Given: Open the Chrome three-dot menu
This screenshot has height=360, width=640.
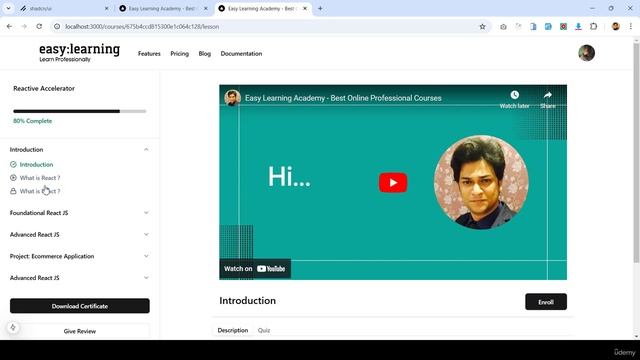Looking at the screenshot, I should [631, 27].
